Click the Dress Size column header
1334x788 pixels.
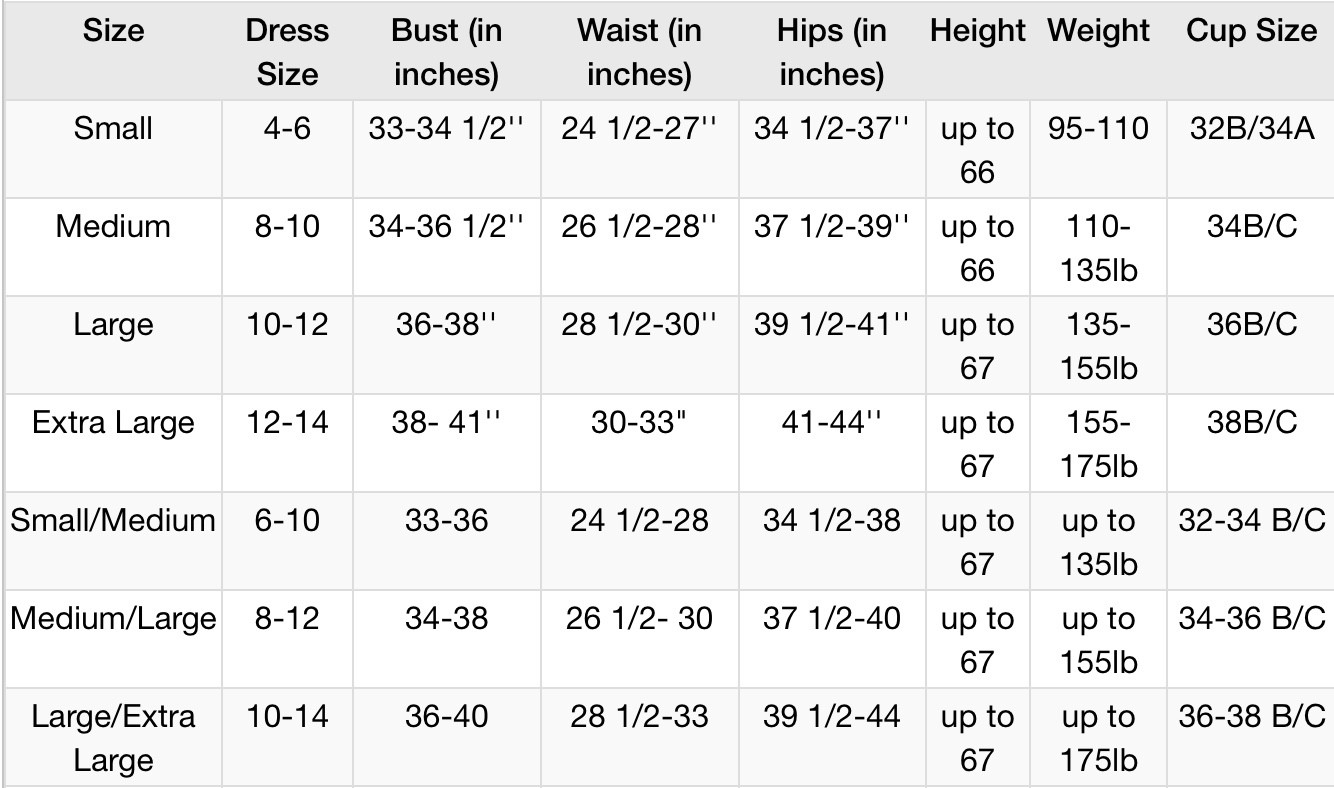click(x=287, y=52)
